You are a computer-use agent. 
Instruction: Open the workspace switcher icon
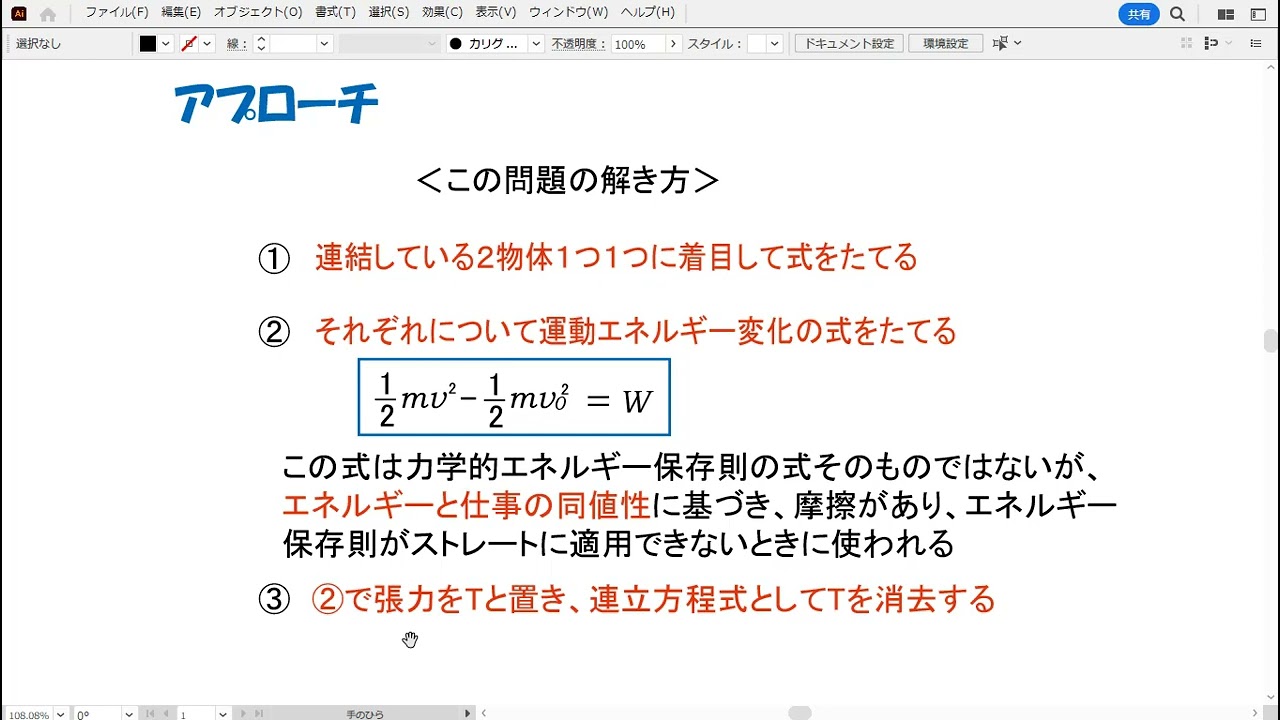coord(1258,14)
